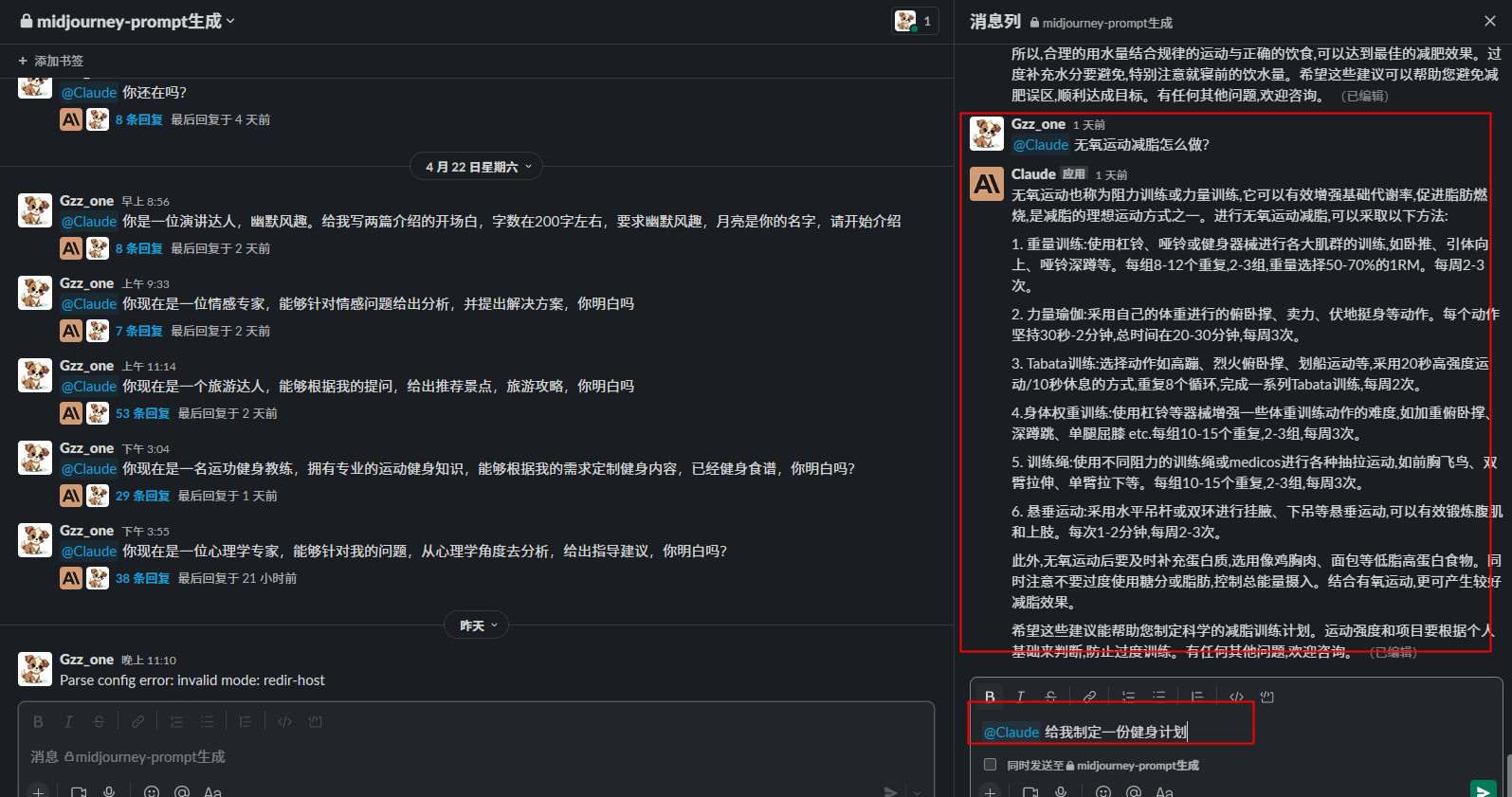Open 7 条回复 thread under 情感专家 message
Screen dimensions: 1512x797
click(x=139, y=331)
